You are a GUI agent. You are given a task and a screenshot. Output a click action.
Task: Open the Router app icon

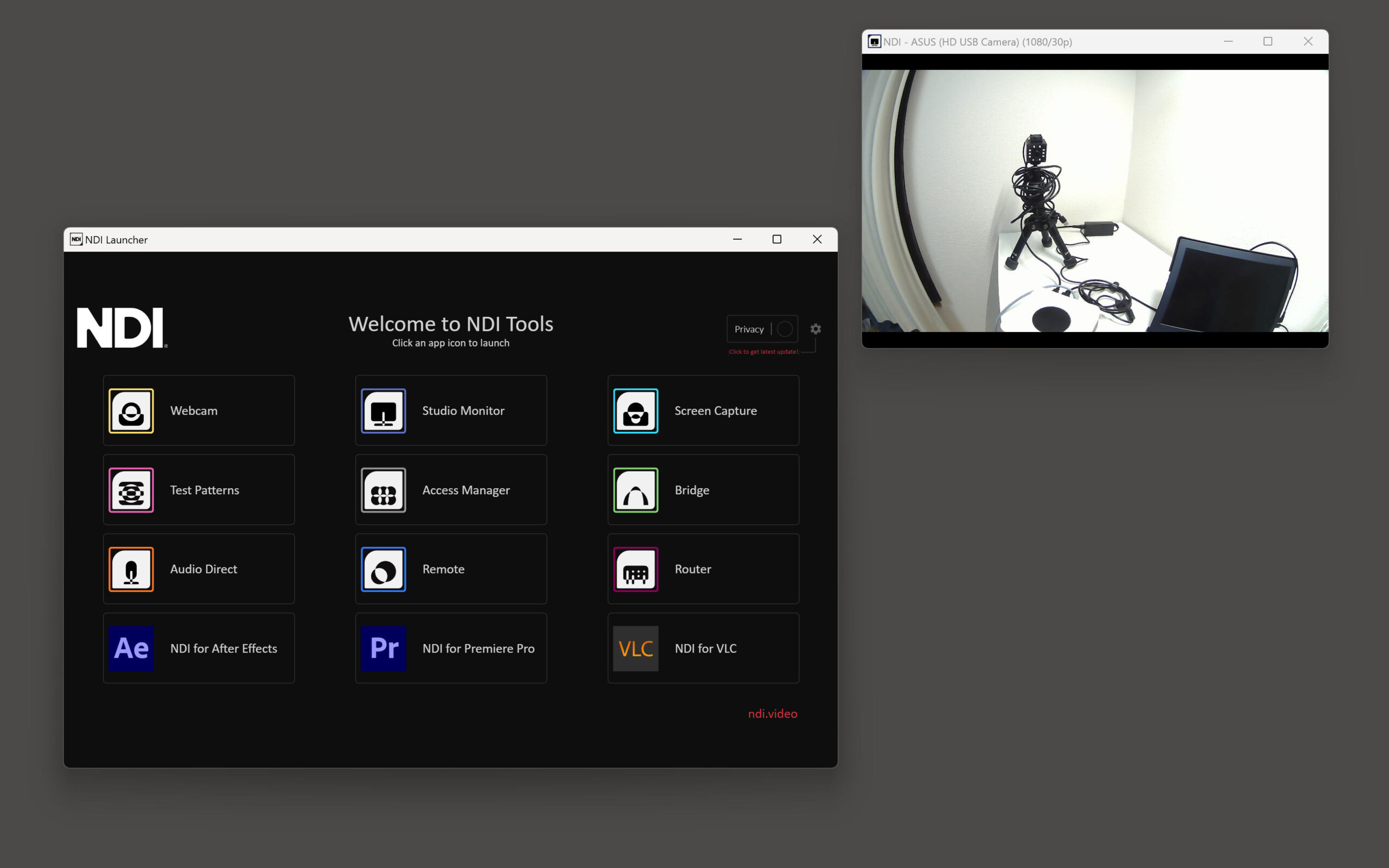(635, 569)
